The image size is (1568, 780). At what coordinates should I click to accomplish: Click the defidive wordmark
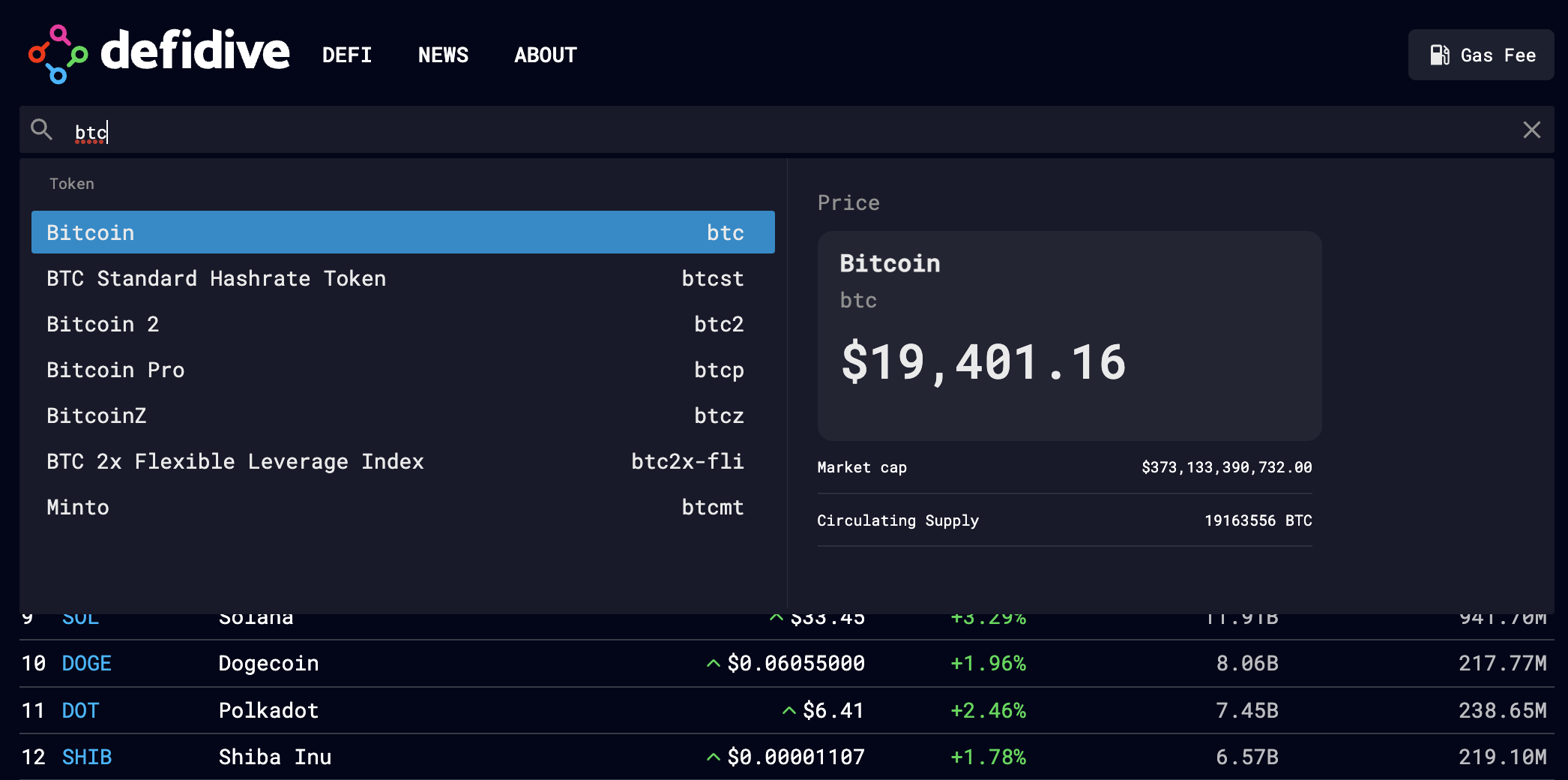(195, 51)
